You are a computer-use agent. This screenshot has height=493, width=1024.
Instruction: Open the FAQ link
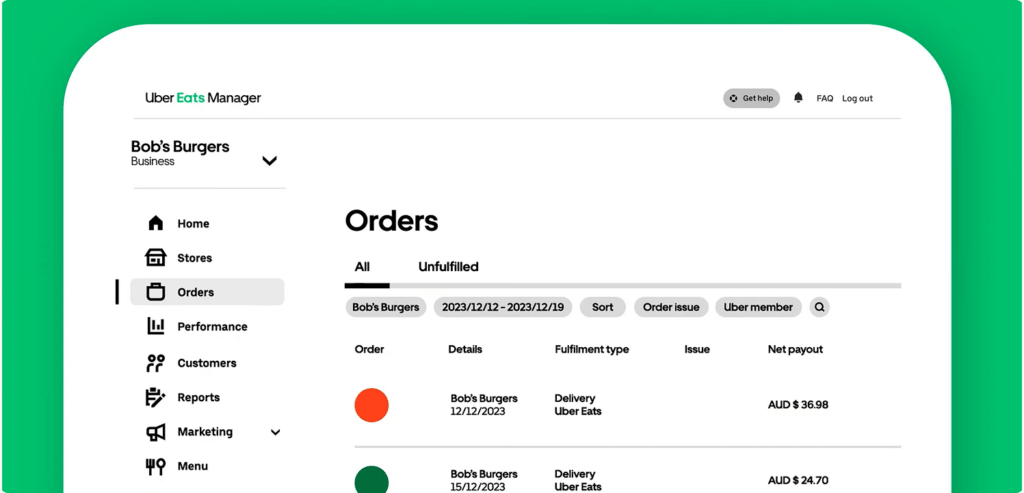[x=825, y=98]
